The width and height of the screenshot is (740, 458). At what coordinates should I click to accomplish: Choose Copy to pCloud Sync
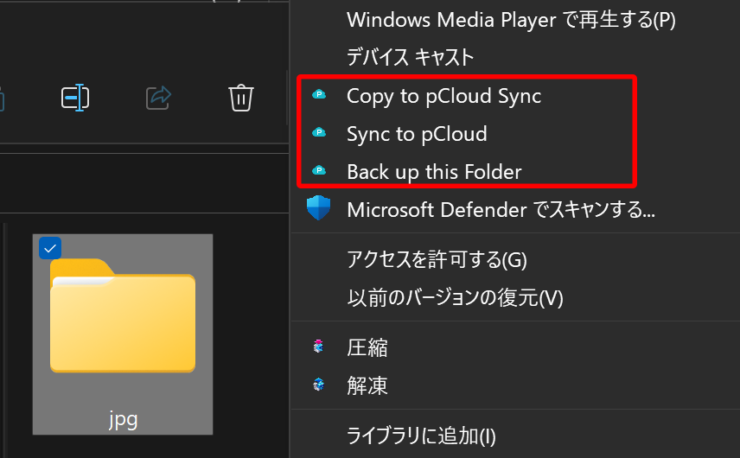tap(444, 96)
